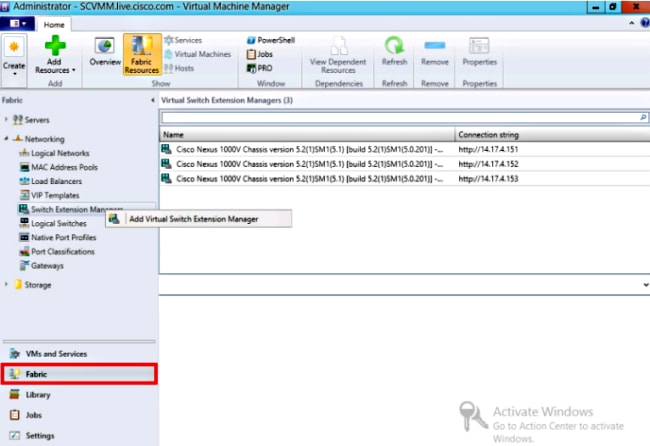The width and height of the screenshot is (650, 446).
Task: Sort by Connection string column header
Action: click(x=552, y=135)
